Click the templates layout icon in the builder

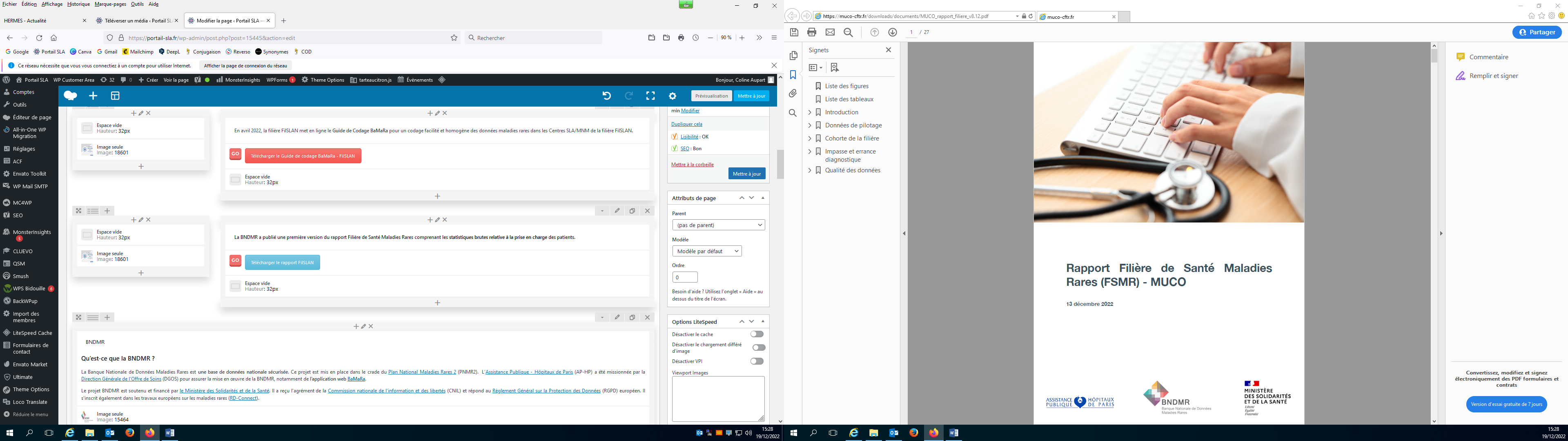(x=115, y=96)
